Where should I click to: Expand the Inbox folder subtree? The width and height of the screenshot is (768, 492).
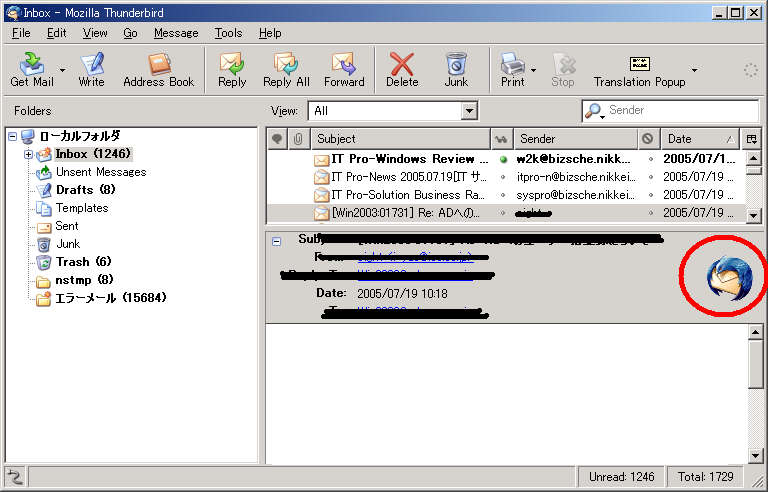point(28,154)
